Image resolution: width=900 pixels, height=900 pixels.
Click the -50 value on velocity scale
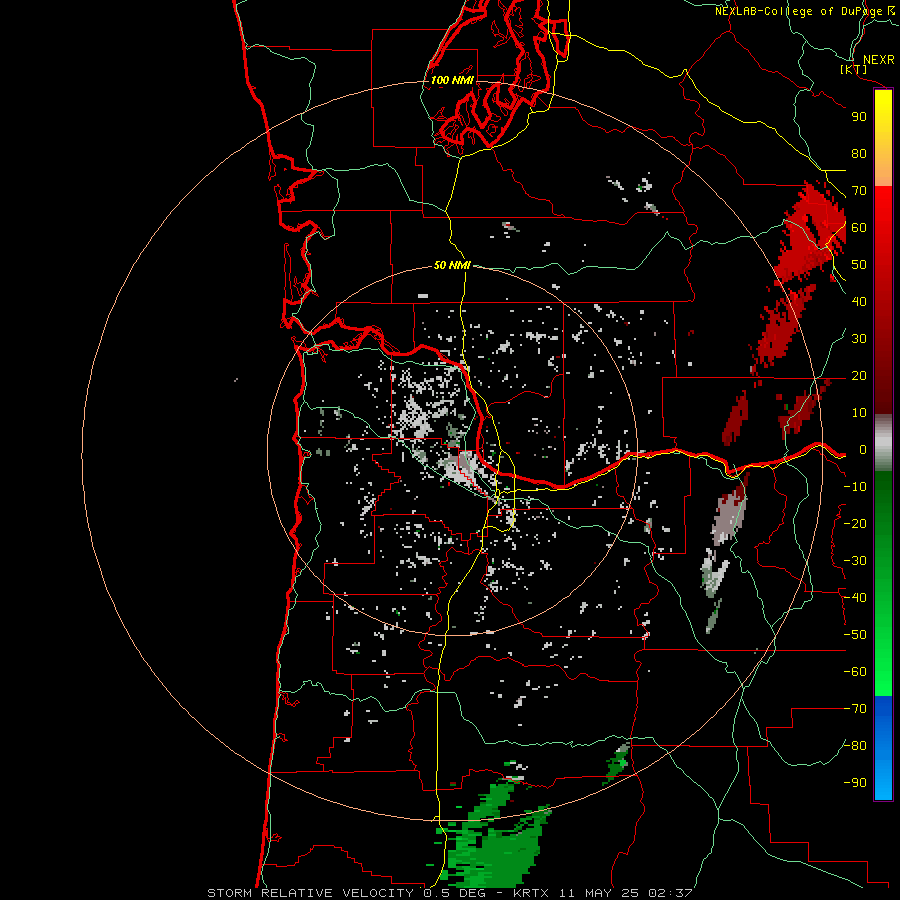coord(855,635)
